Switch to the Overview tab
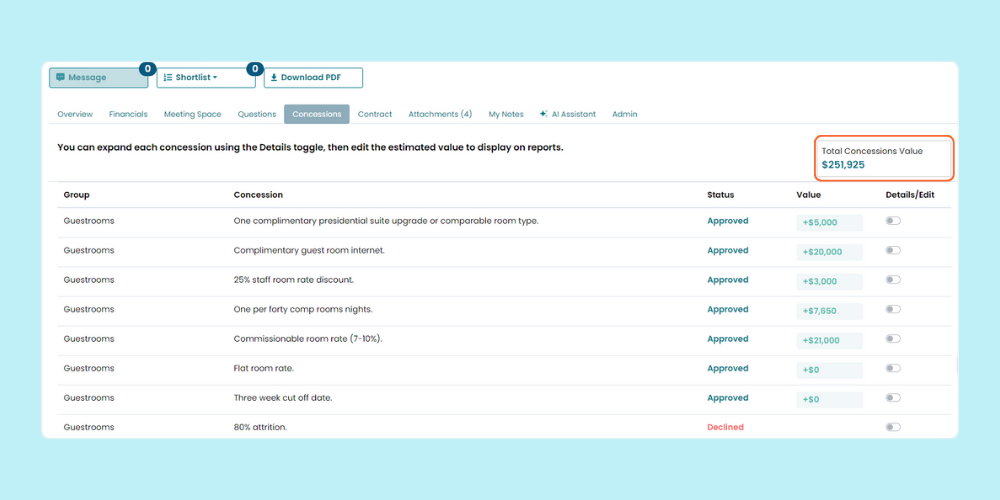 (75, 114)
